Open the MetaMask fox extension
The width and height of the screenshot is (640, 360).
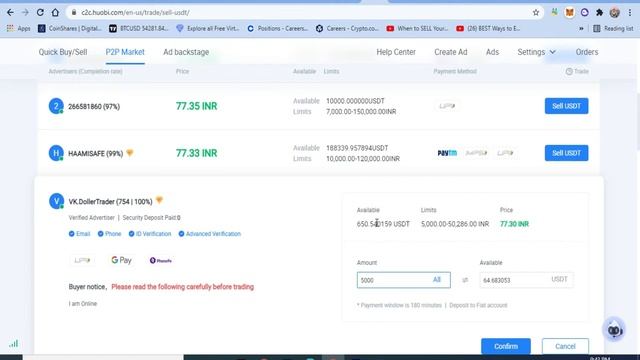[x=569, y=13]
